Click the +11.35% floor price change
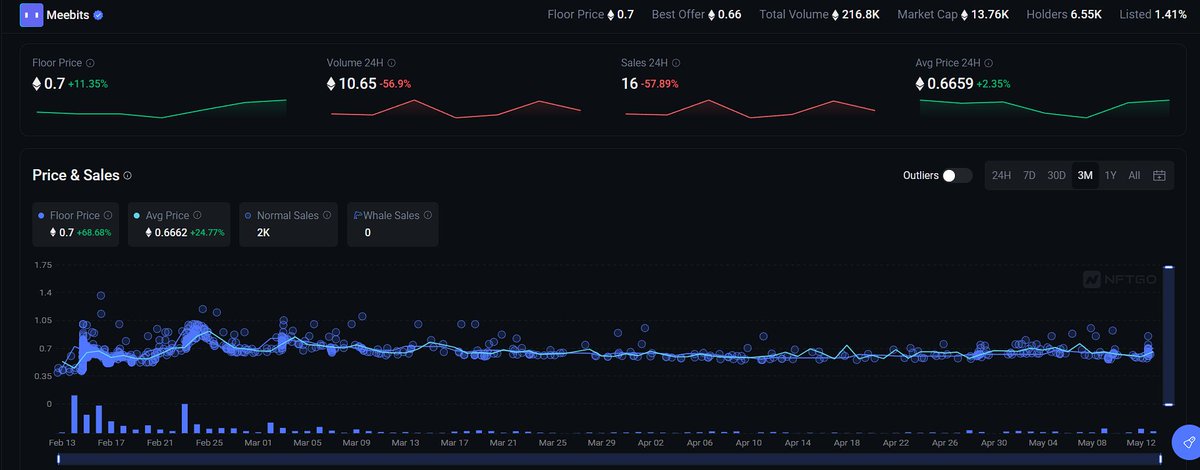This screenshot has width=1200, height=470. click(x=88, y=84)
